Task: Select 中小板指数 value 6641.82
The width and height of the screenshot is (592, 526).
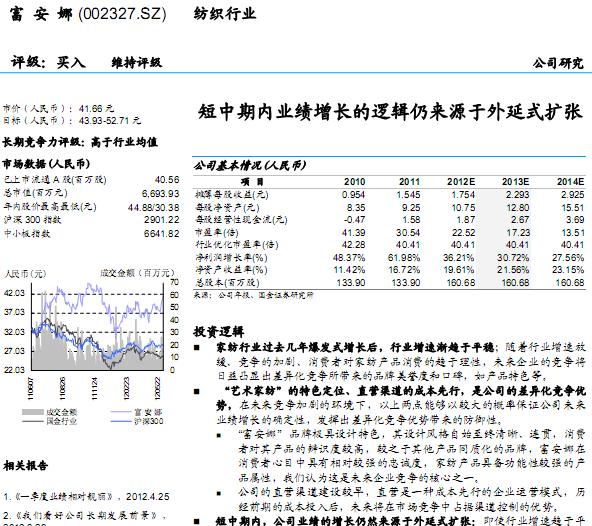Action: (x=162, y=234)
